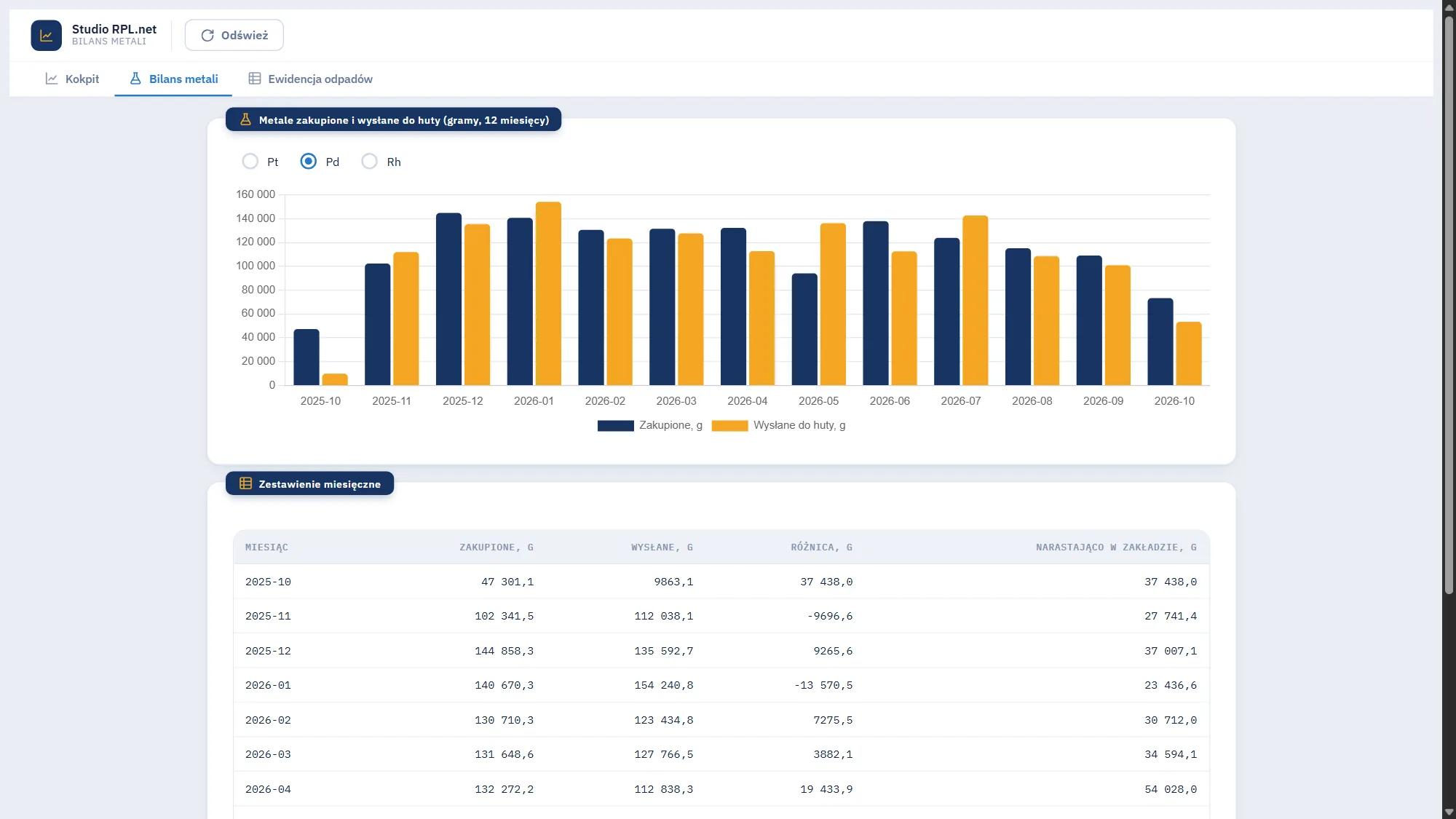Click the dark blue 2026-05 purchased bar
1456x819 pixels.
coord(804,329)
